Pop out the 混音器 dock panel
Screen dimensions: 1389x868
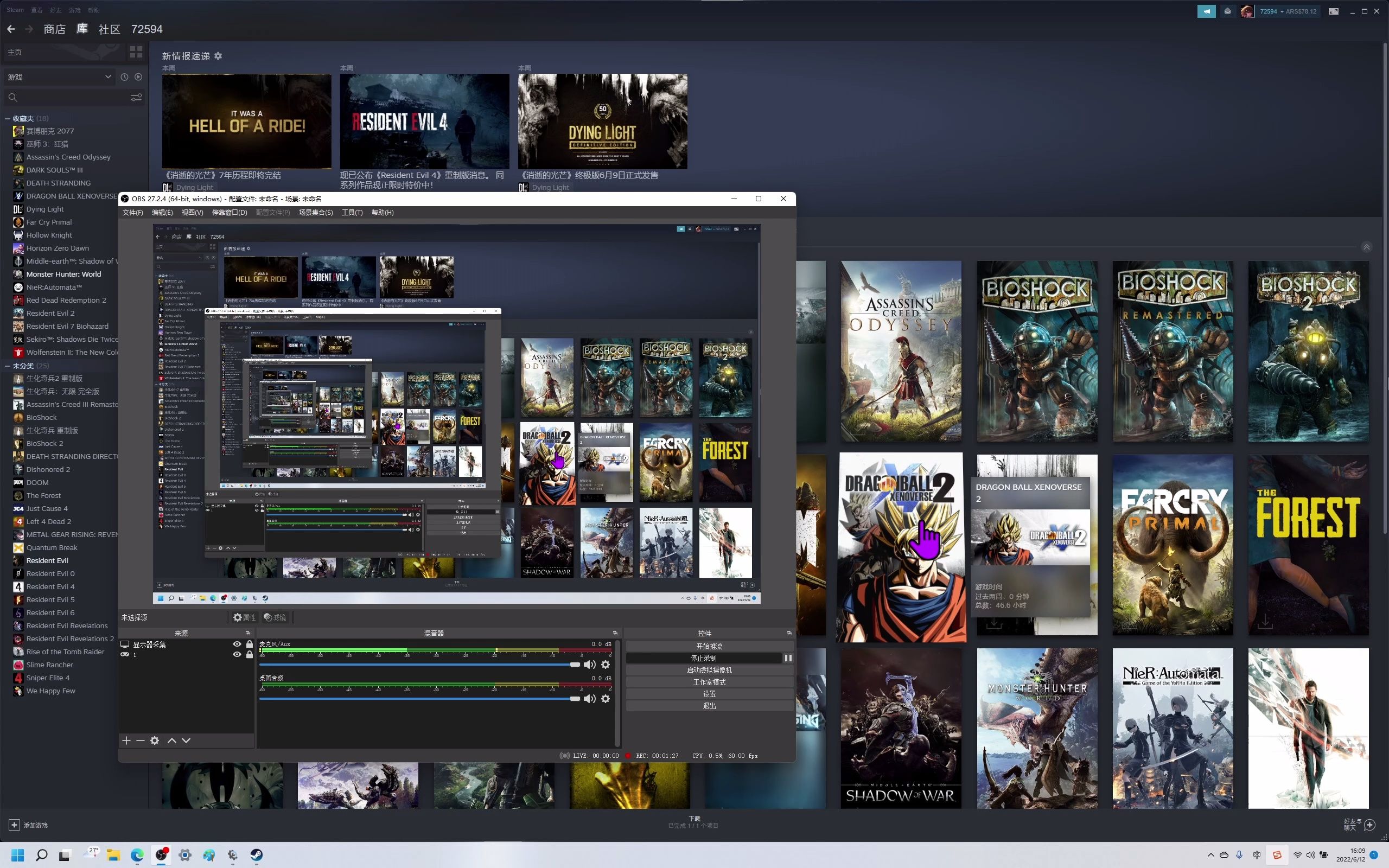click(x=615, y=633)
